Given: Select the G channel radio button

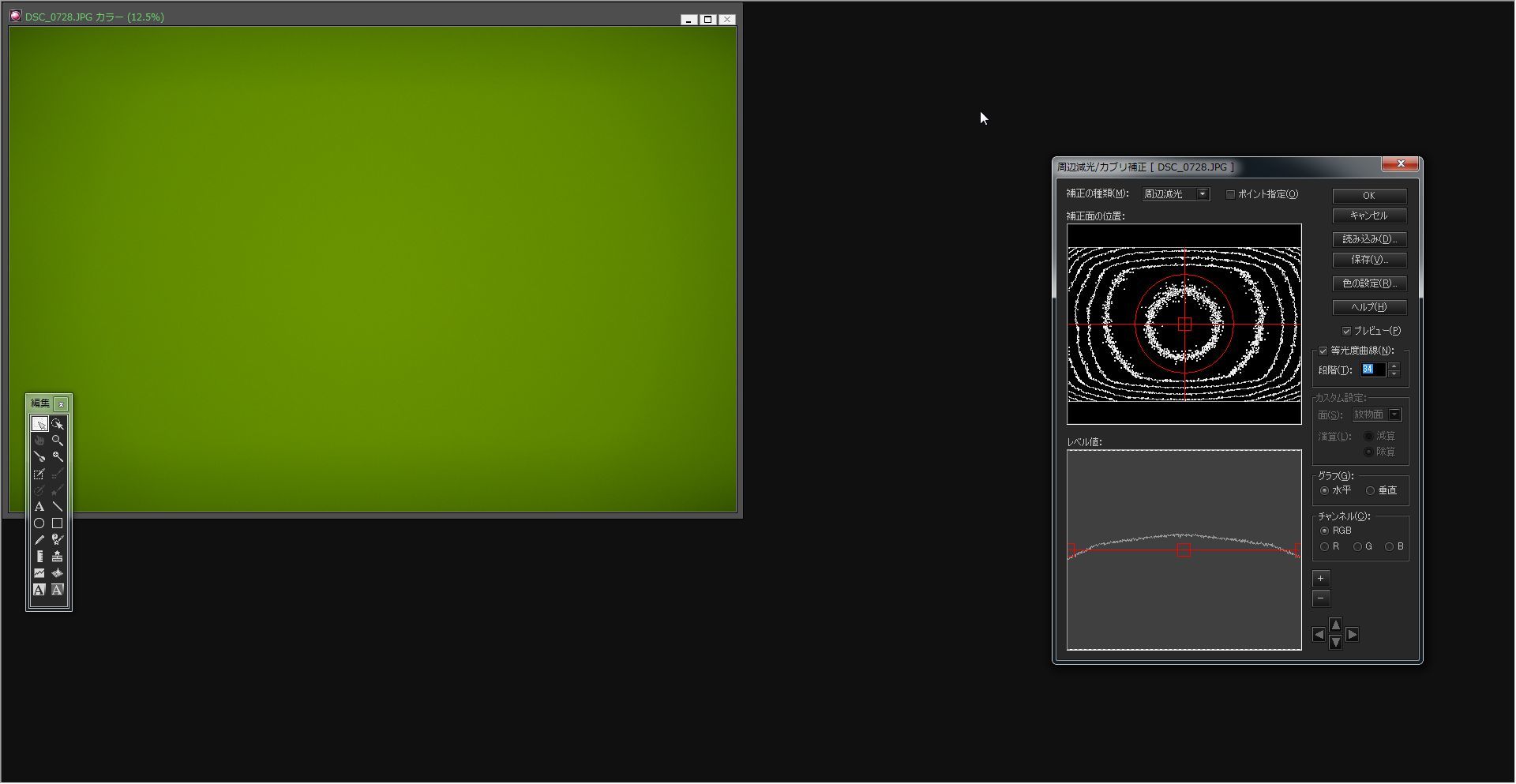Looking at the screenshot, I should pyautogui.click(x=1357, y=547).
